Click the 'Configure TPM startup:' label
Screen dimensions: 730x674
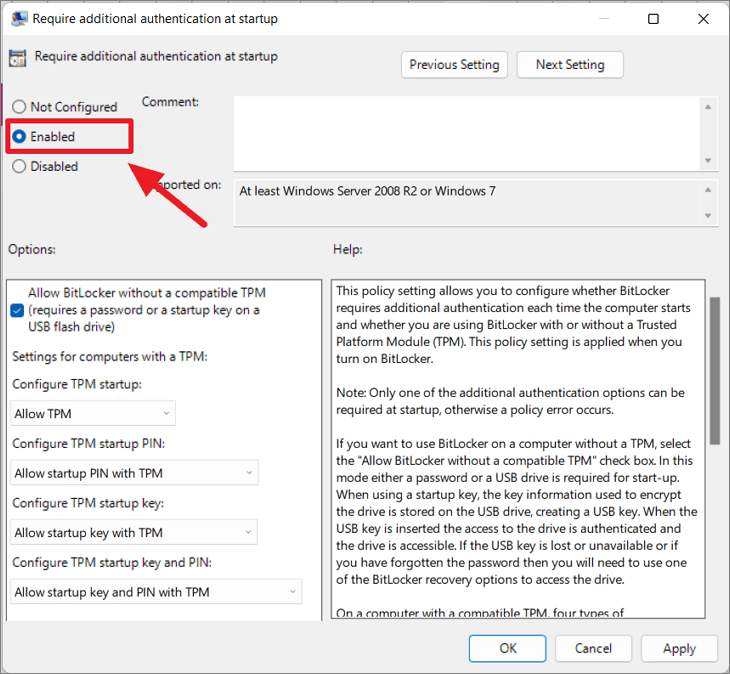tap(77, 384)
